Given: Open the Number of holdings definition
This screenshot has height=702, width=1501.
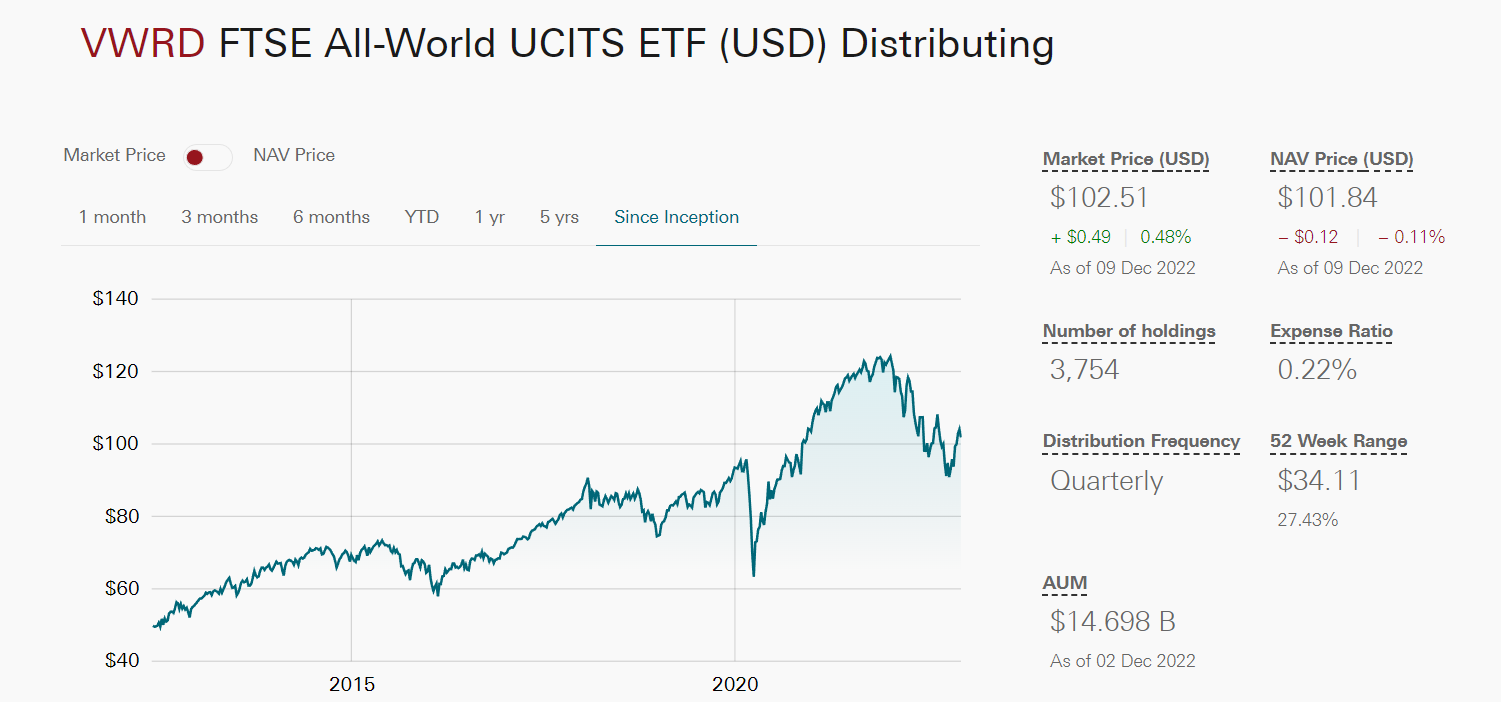Looking at the screenshot, I should click(1128, 331).
